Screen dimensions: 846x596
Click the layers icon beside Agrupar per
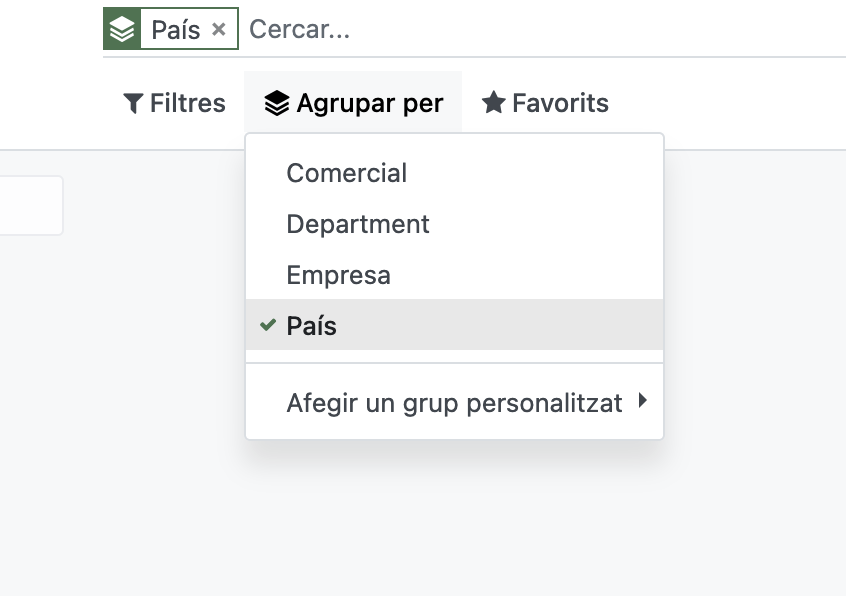tap(277, 103)
